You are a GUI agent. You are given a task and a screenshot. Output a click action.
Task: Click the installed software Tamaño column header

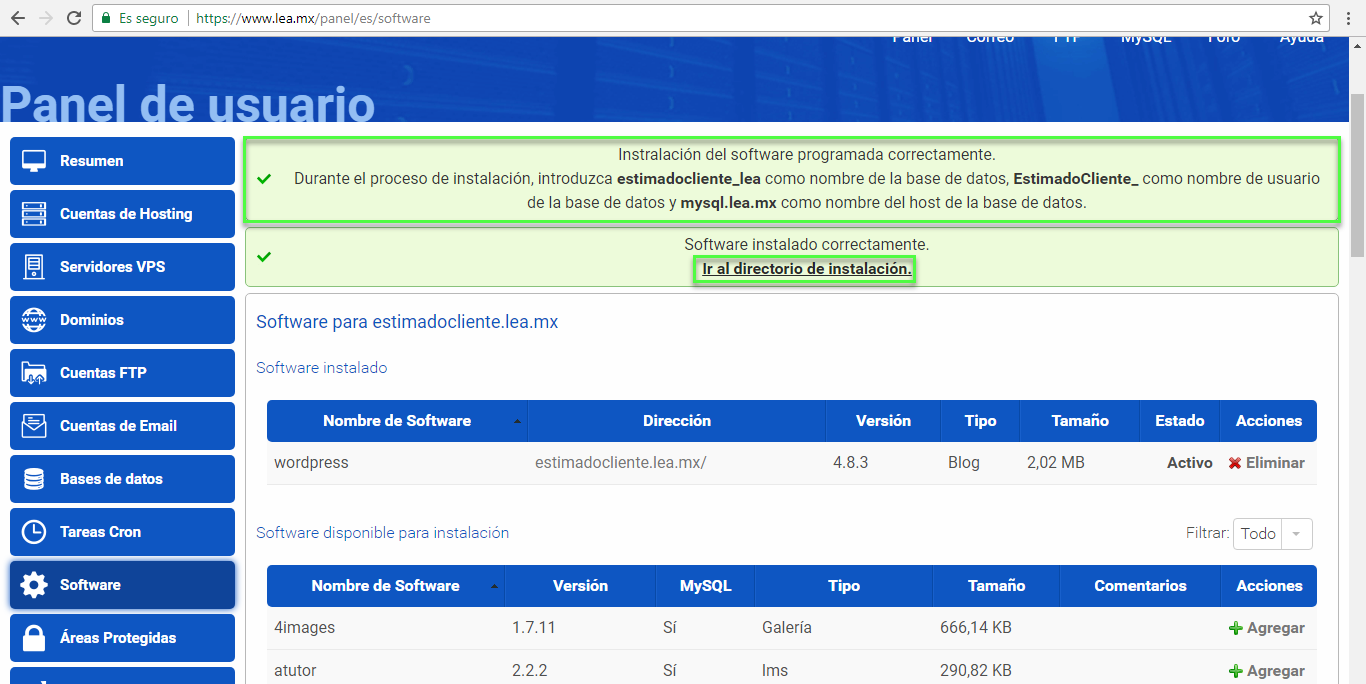pos(1080,421)
